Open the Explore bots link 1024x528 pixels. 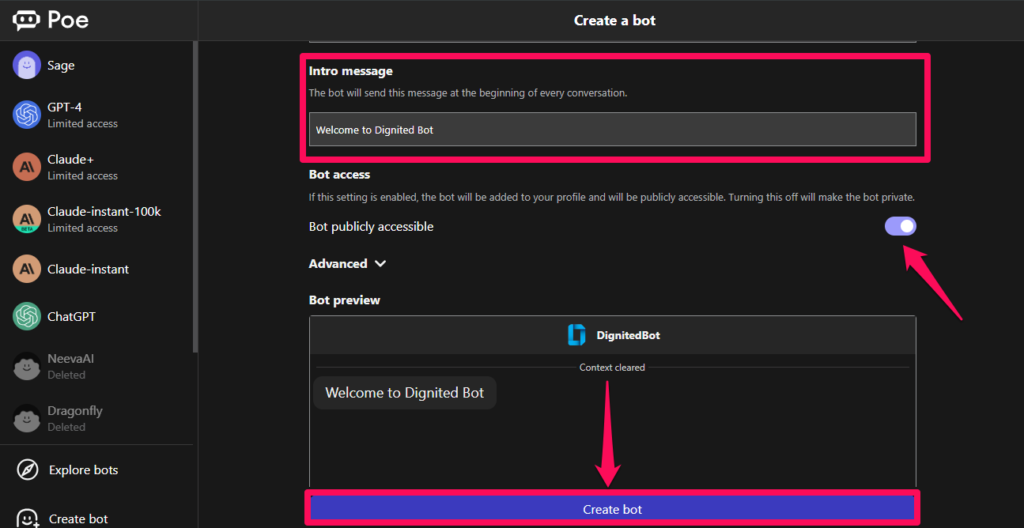tap(84, 470)
